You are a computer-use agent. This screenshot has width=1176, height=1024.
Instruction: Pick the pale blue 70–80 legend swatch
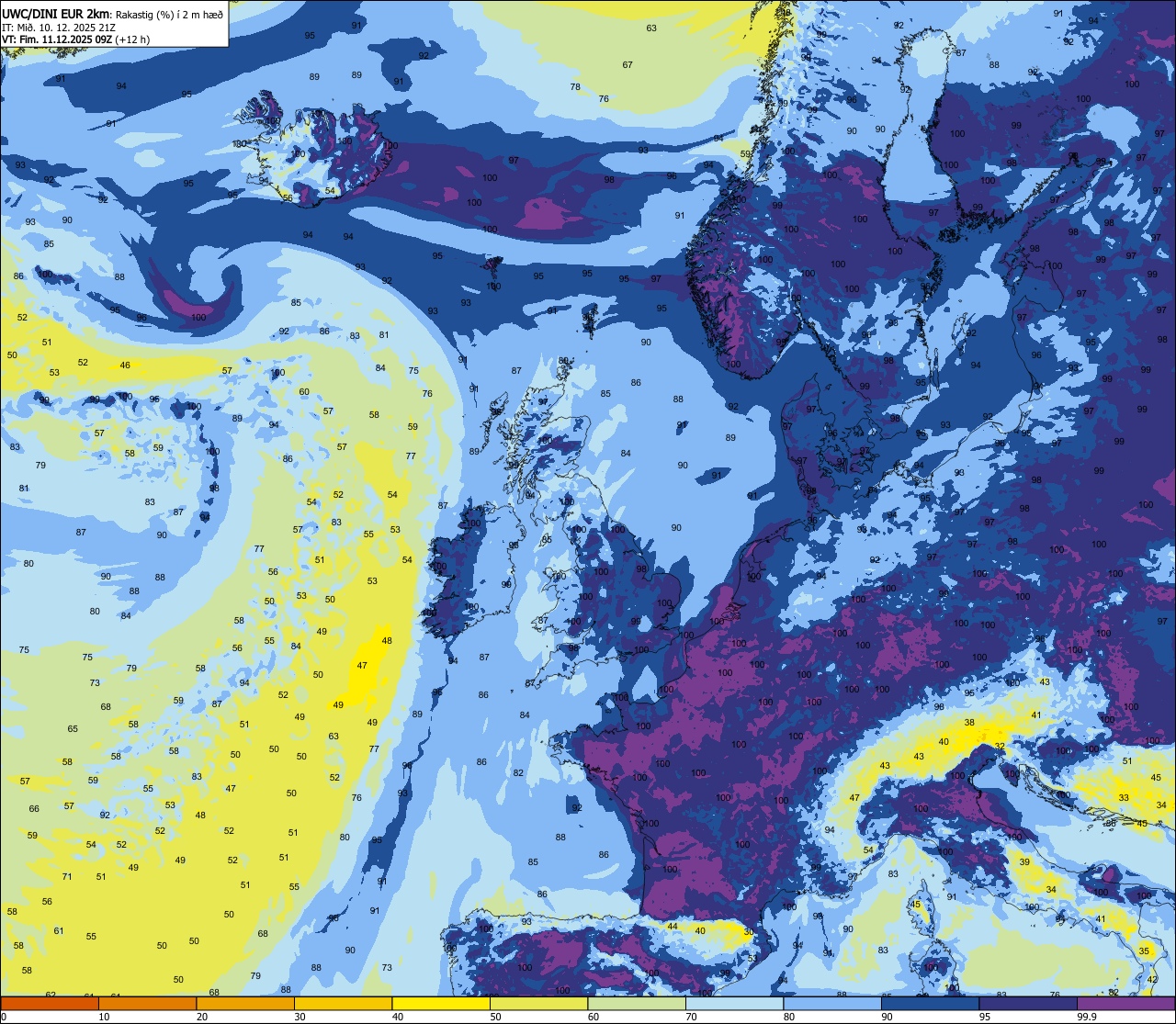click(x=734, y=1003)
